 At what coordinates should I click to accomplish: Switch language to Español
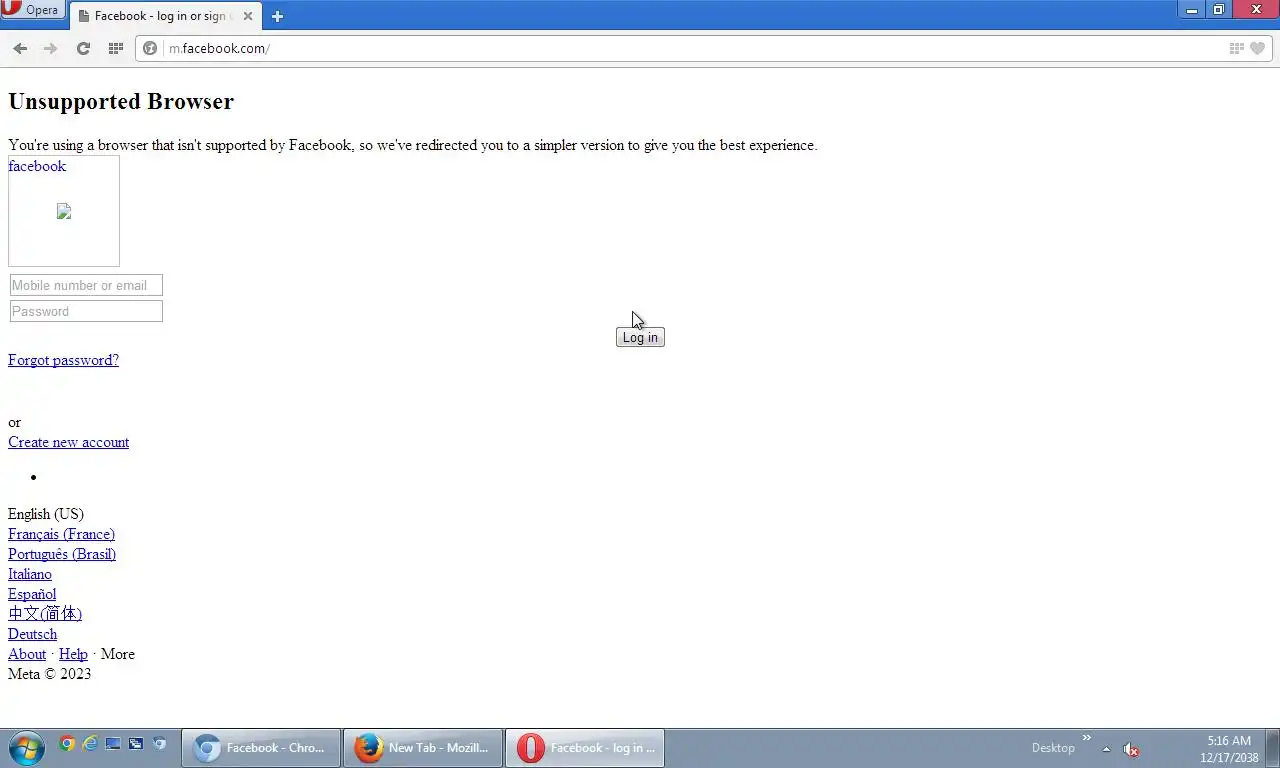(32, 594)
